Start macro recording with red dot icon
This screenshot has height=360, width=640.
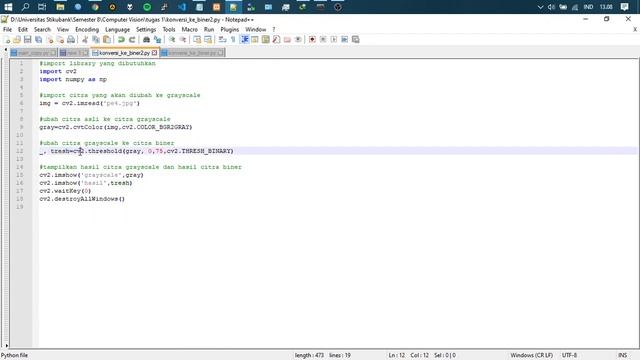coord(312,40)
